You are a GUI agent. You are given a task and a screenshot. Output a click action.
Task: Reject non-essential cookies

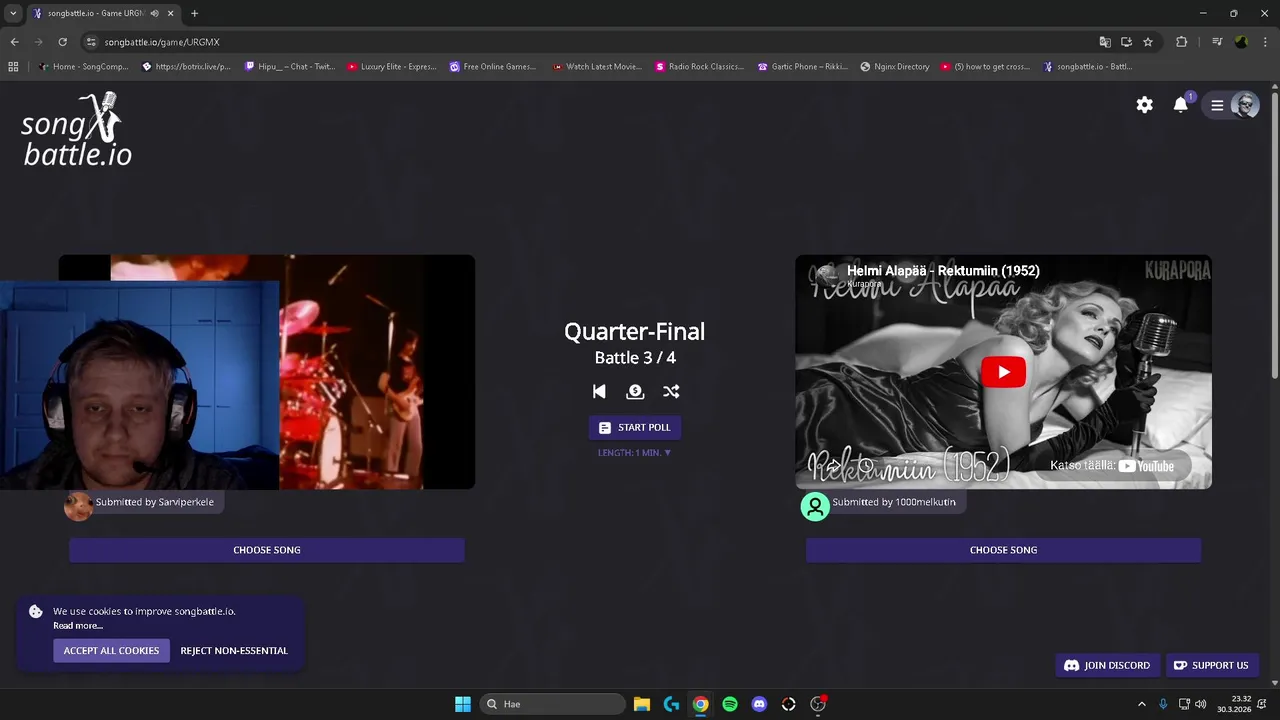[234, 651]
